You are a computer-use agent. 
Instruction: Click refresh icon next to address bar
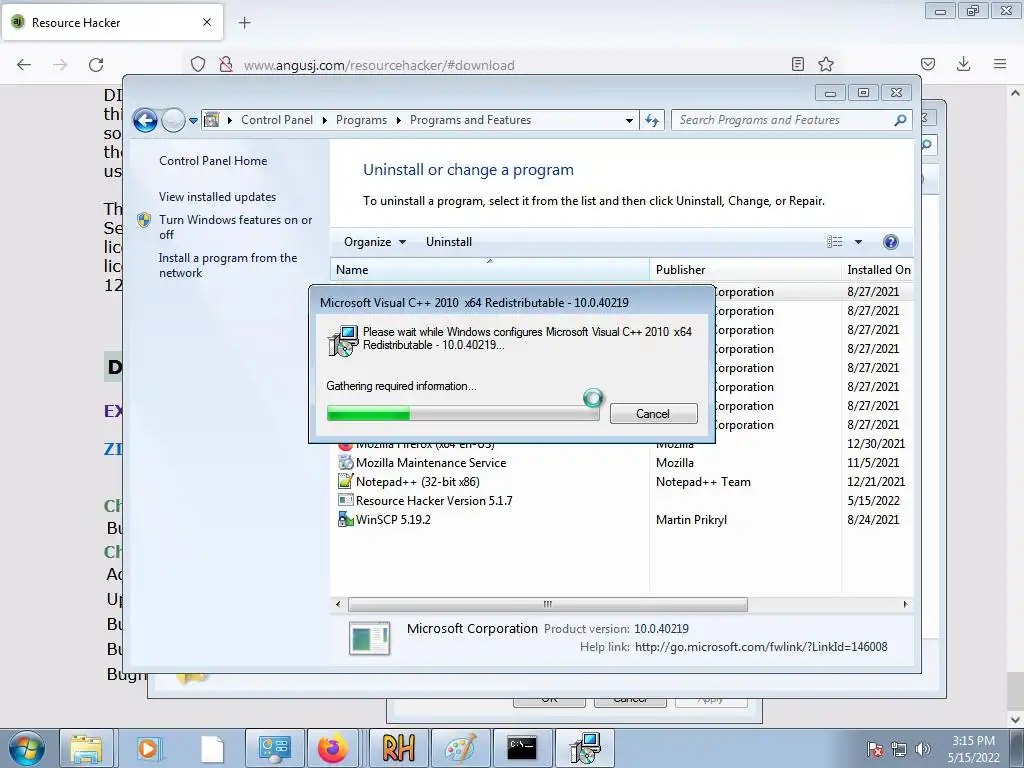point(652,120)
